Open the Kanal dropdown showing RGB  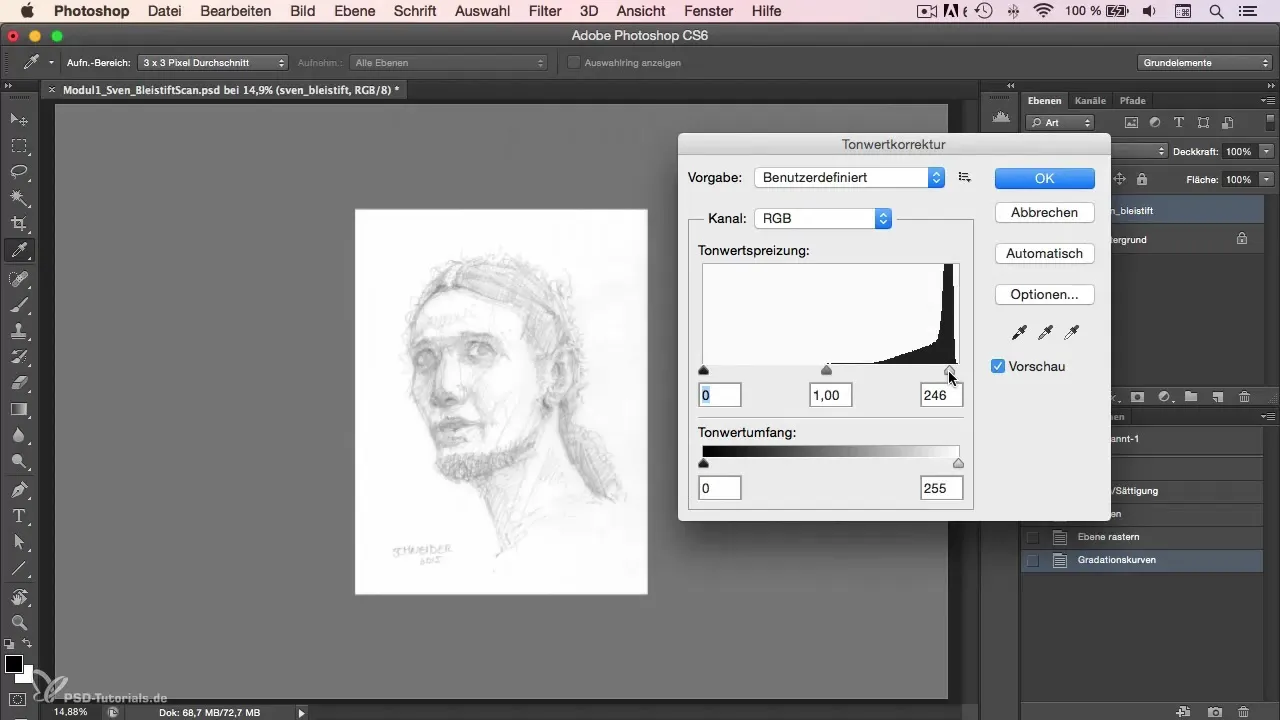[822, 218]
